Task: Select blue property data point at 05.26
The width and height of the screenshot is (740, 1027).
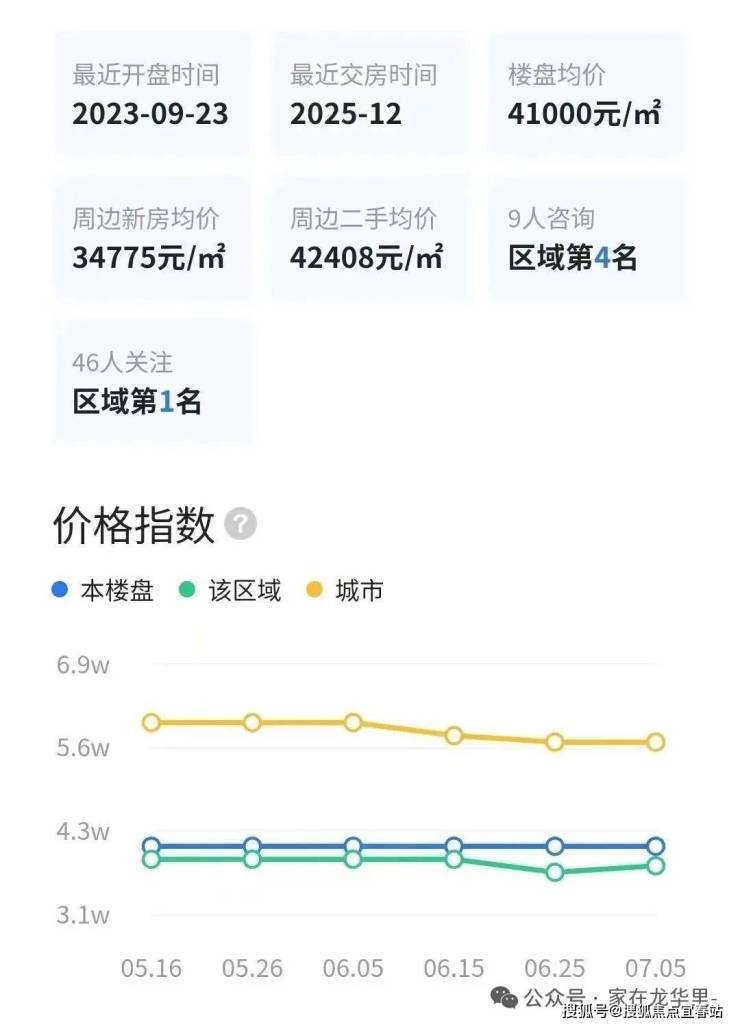Action: (x=252, y=846)
